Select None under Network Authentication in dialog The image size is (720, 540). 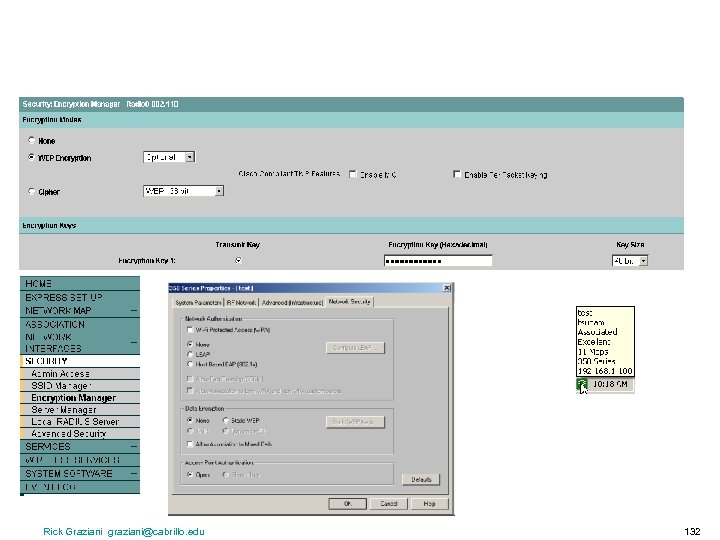click(190, 344)
